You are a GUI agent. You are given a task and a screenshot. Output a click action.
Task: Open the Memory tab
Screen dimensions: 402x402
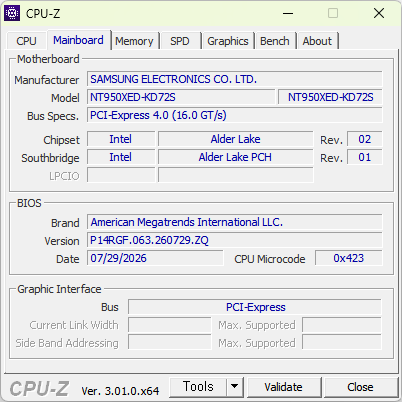[x=134, y=41]
